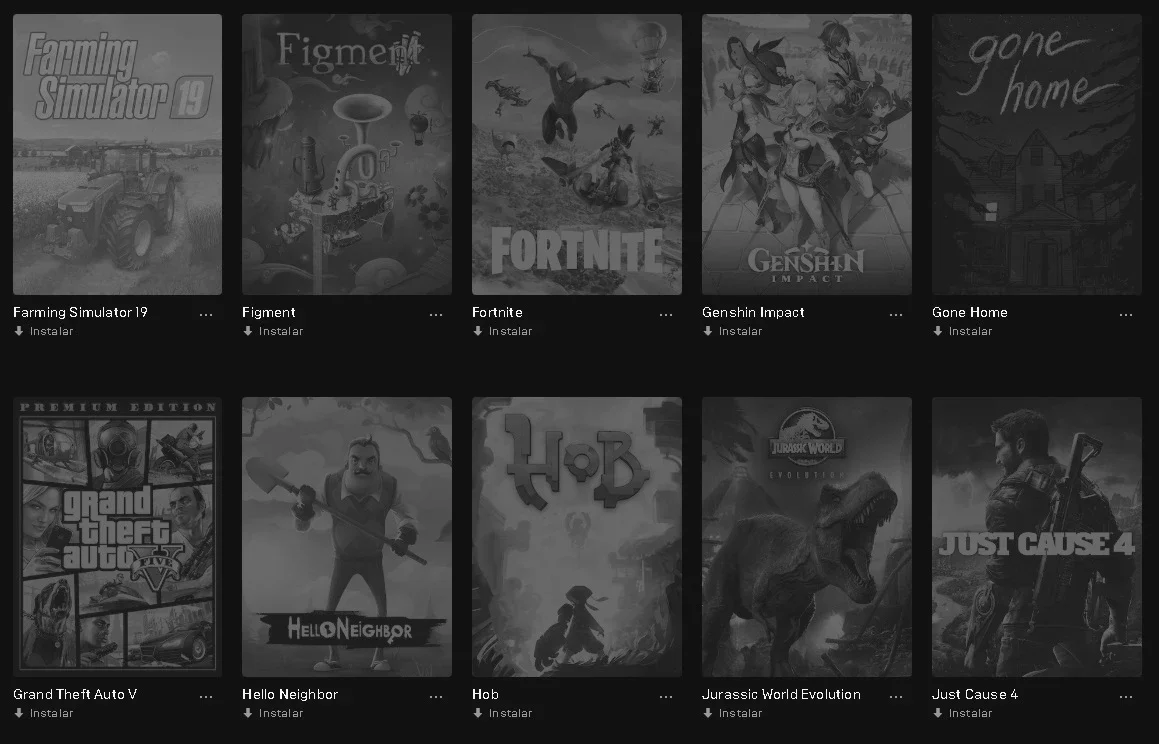The image size is (1159, 744).
Task: Select the Gone Home cover art
Action: click(1036, 154)
